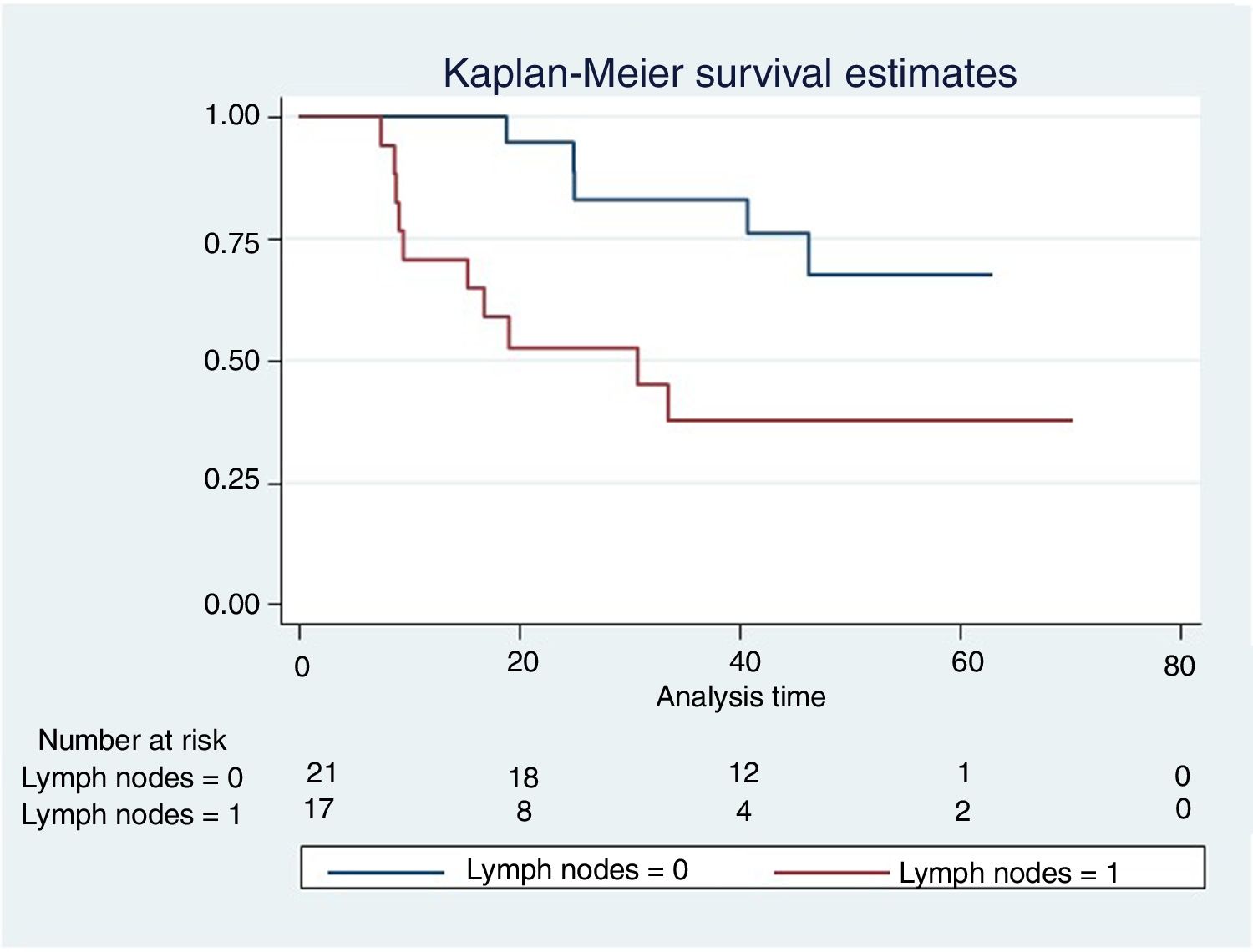1253x952 pixels.
Task: Click the "Kaplan-Meier survival estimates" chart title
Action: coord(729,73)
